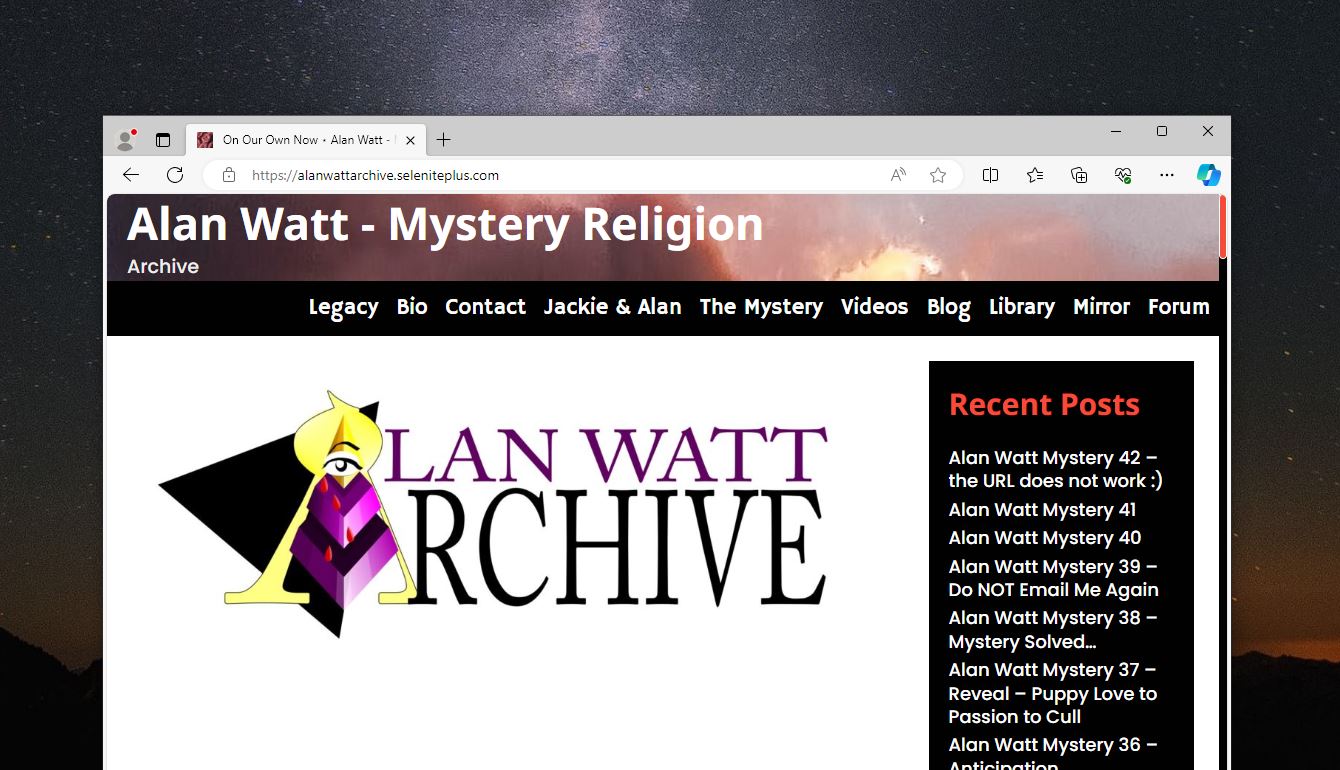The width and height of the screenshot is (1340, 770).
Task: Go back with the browser back arrow
Action: 131,175
